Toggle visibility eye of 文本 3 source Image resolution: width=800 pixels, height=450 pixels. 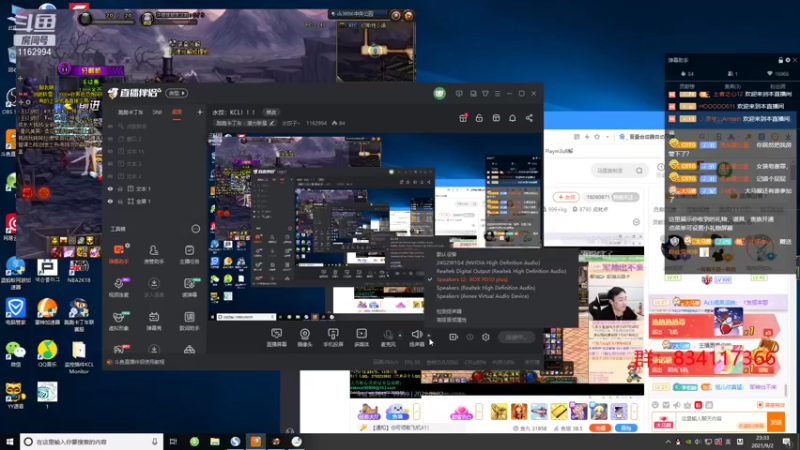point(110,164)
